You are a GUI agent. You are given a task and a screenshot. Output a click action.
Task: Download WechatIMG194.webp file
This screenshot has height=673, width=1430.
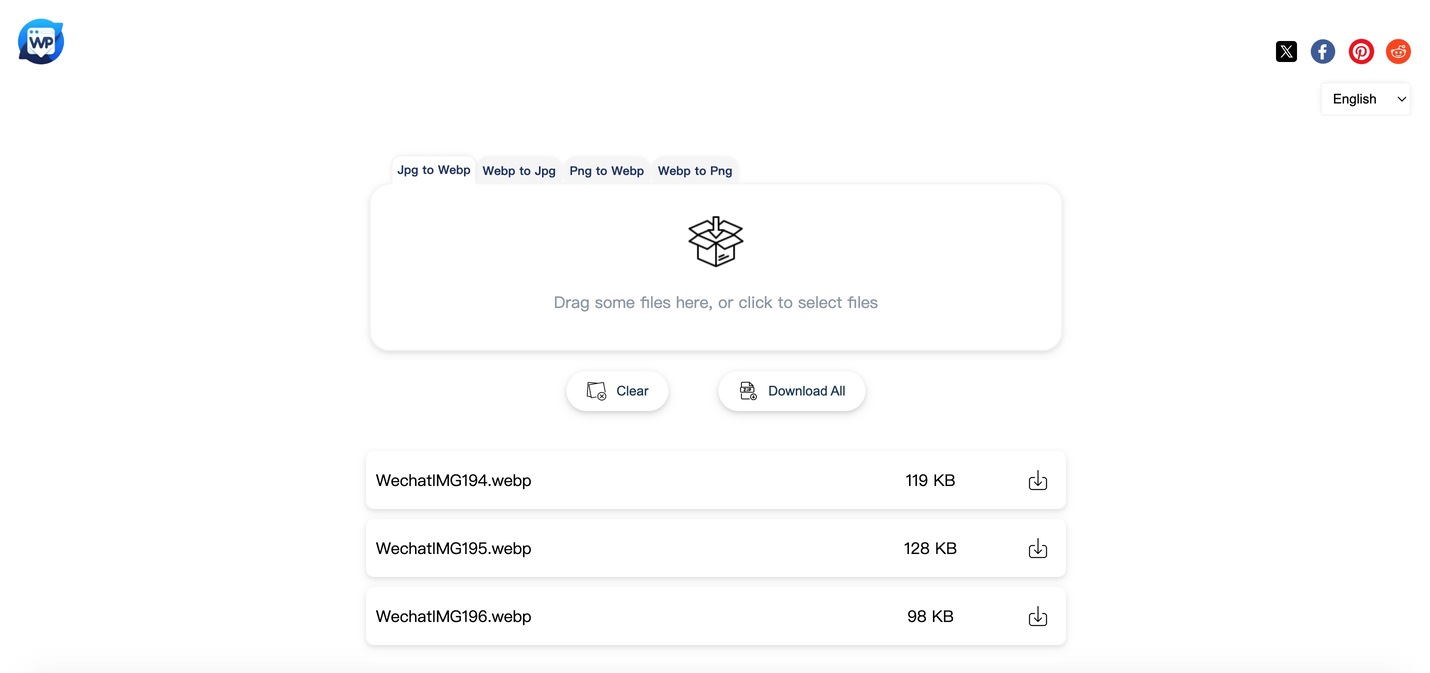coord(1038,481)
